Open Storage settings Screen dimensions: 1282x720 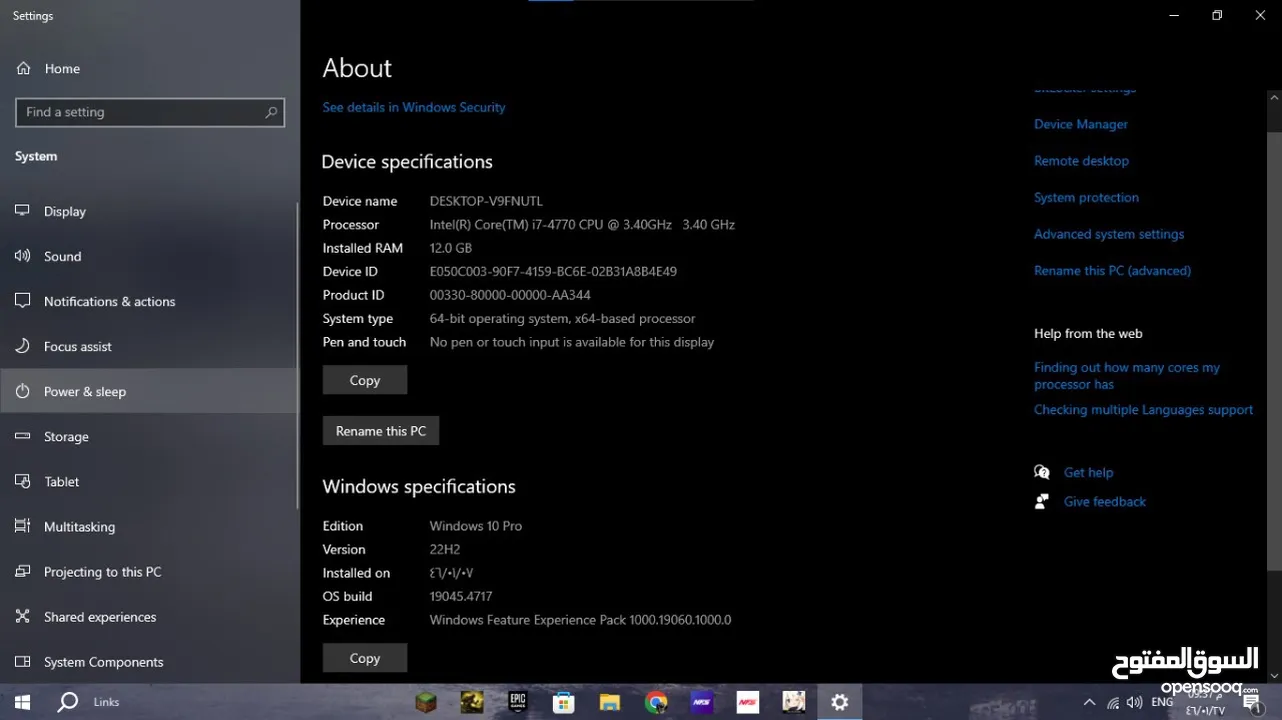(x=150, y=436)
